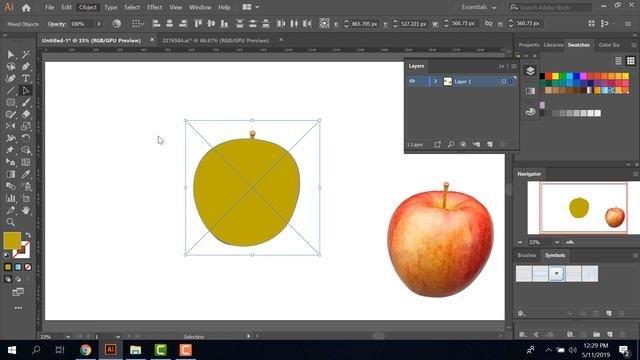Select the Hand tool

26,210
